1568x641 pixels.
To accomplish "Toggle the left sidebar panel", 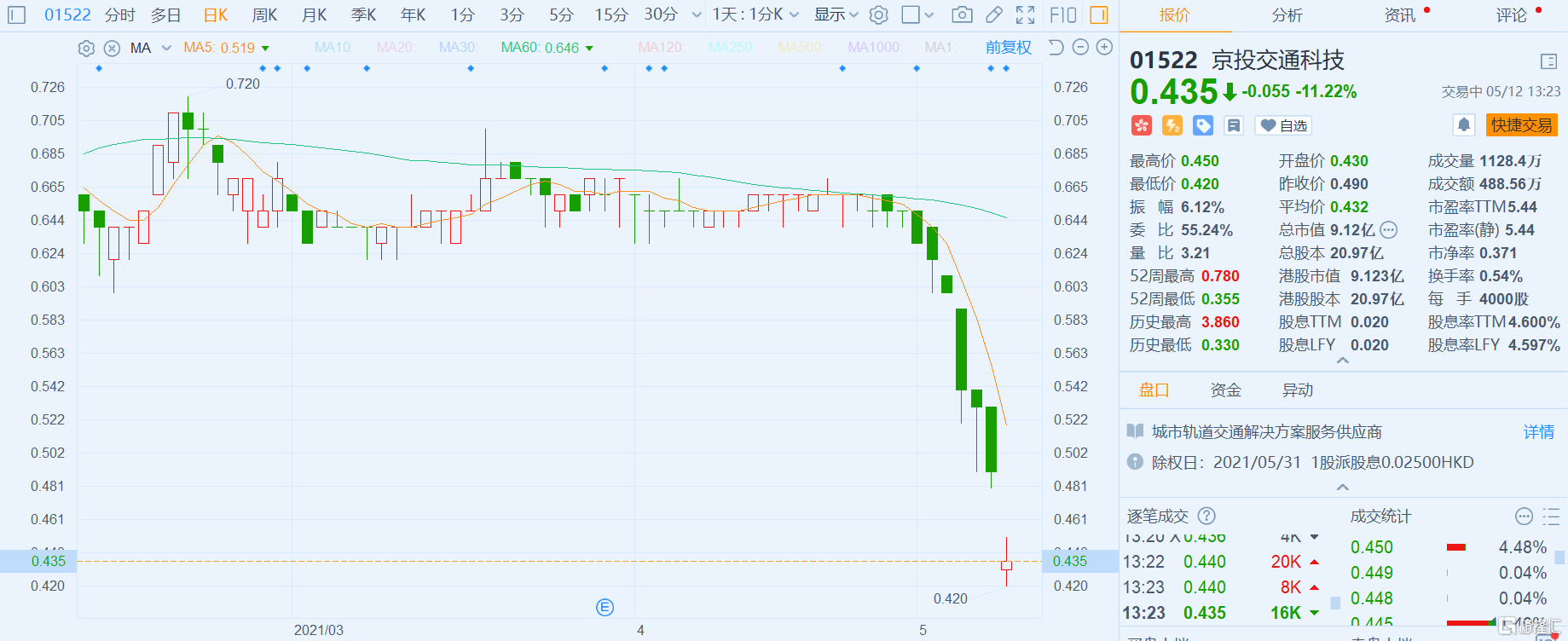I will coord(17,14).
